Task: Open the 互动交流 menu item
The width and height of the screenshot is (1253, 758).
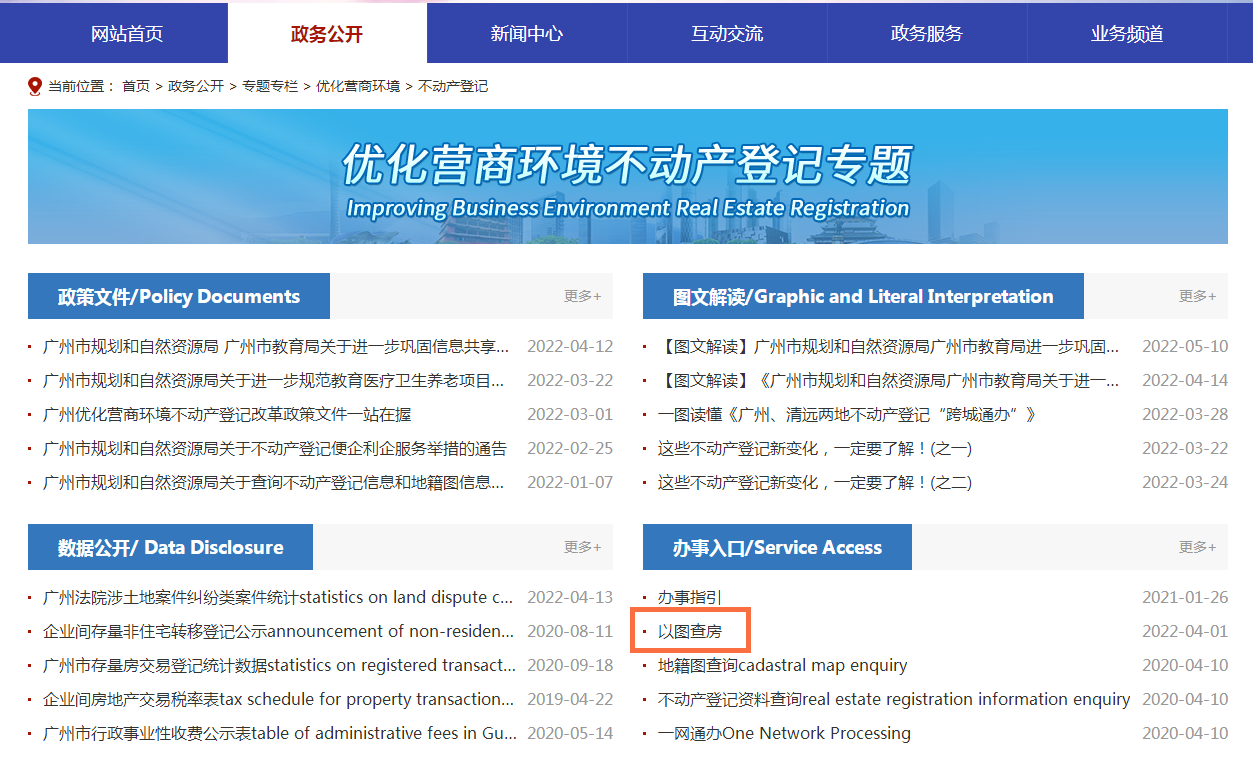Action: (727, 33)
